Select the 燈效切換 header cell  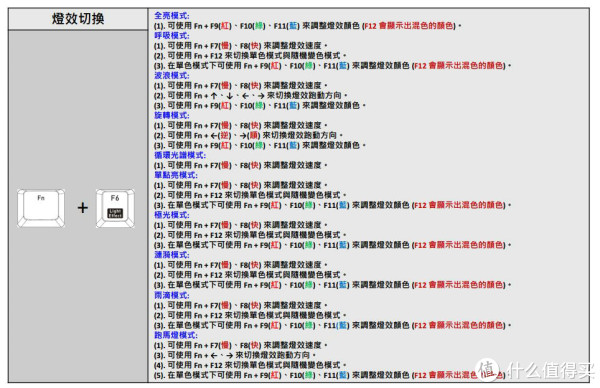click(78, 19)
